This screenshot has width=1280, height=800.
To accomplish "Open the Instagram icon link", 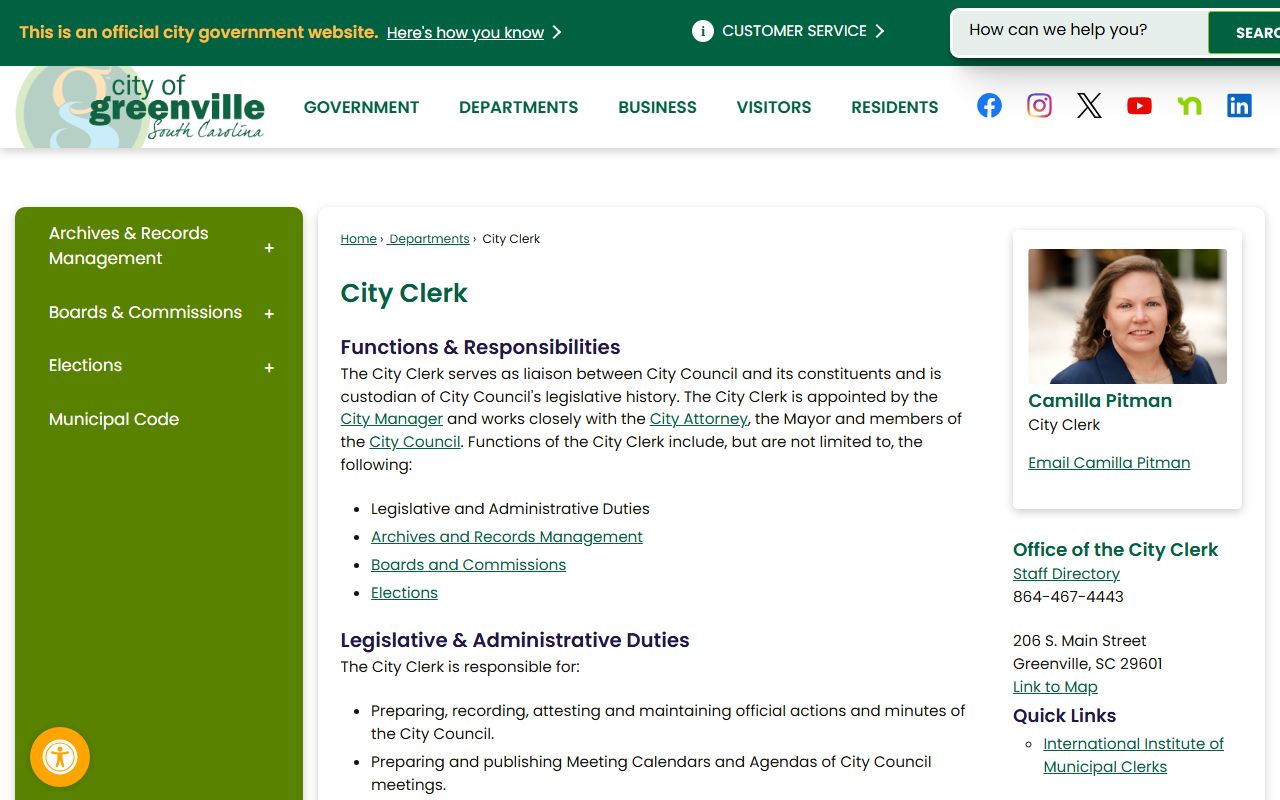I will click(1039, 105).
